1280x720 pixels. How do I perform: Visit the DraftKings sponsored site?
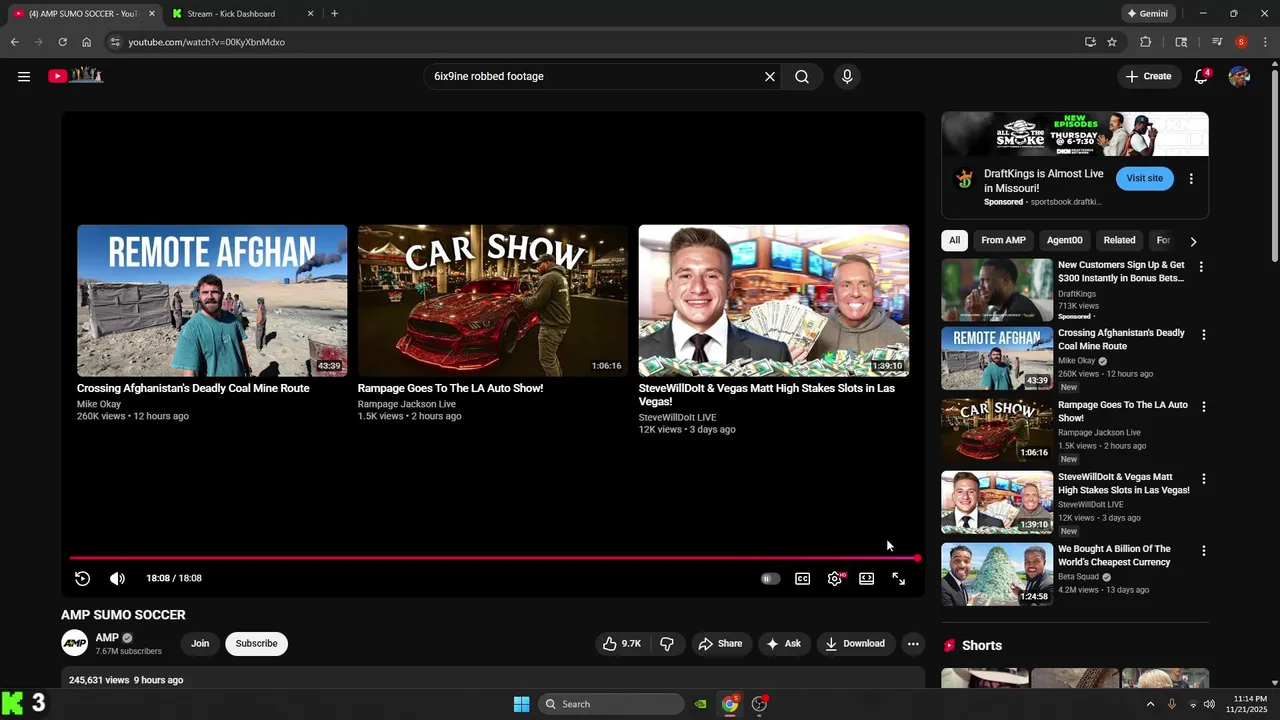[1145, 178]
